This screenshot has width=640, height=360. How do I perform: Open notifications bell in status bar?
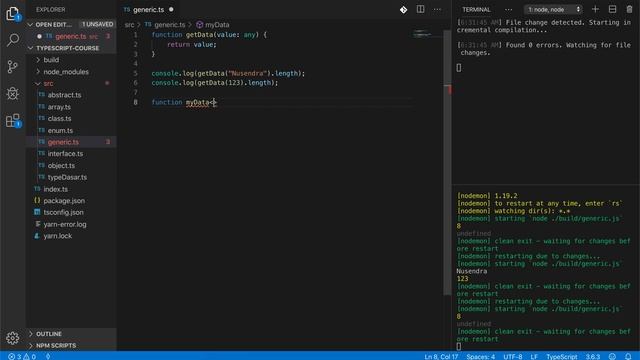pos(628,356)
